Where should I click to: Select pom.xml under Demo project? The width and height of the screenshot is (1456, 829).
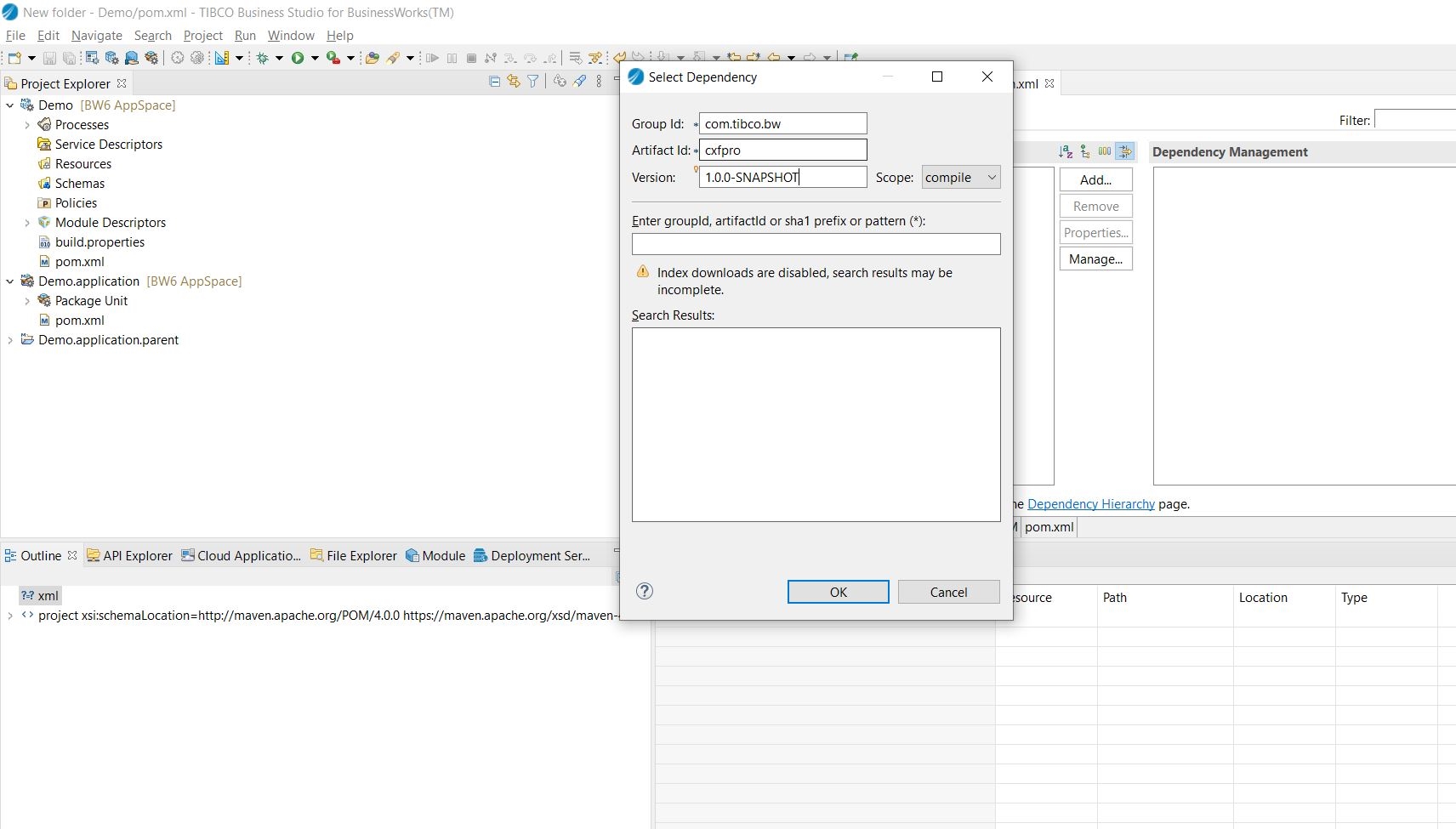[71, 262]
